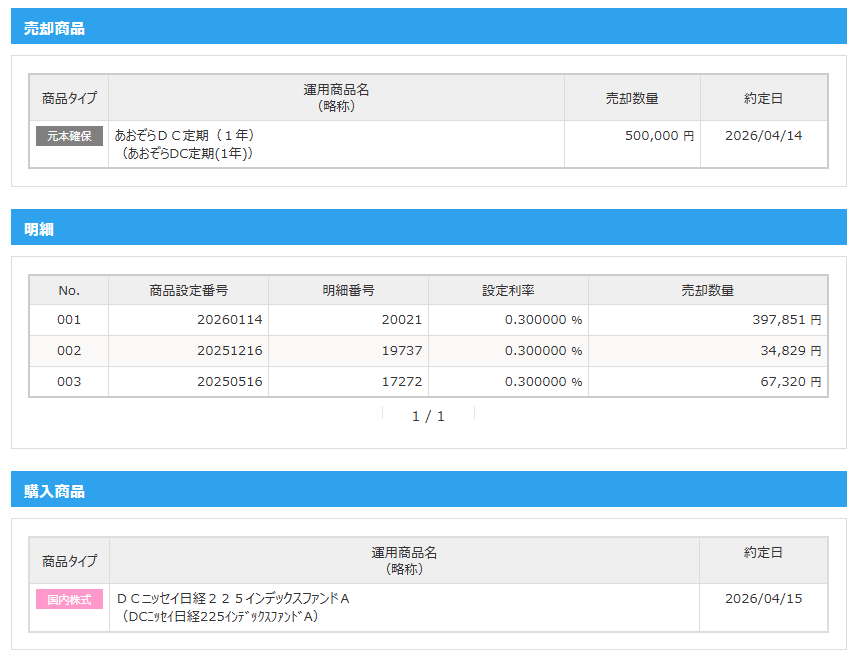
Task: Select detail row 001
Action: (69, 320)
